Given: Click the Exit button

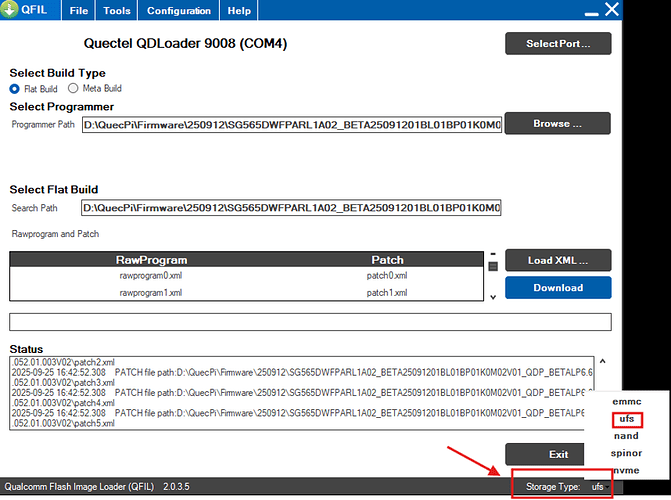Looking at the screenshot, I should 545,454.
